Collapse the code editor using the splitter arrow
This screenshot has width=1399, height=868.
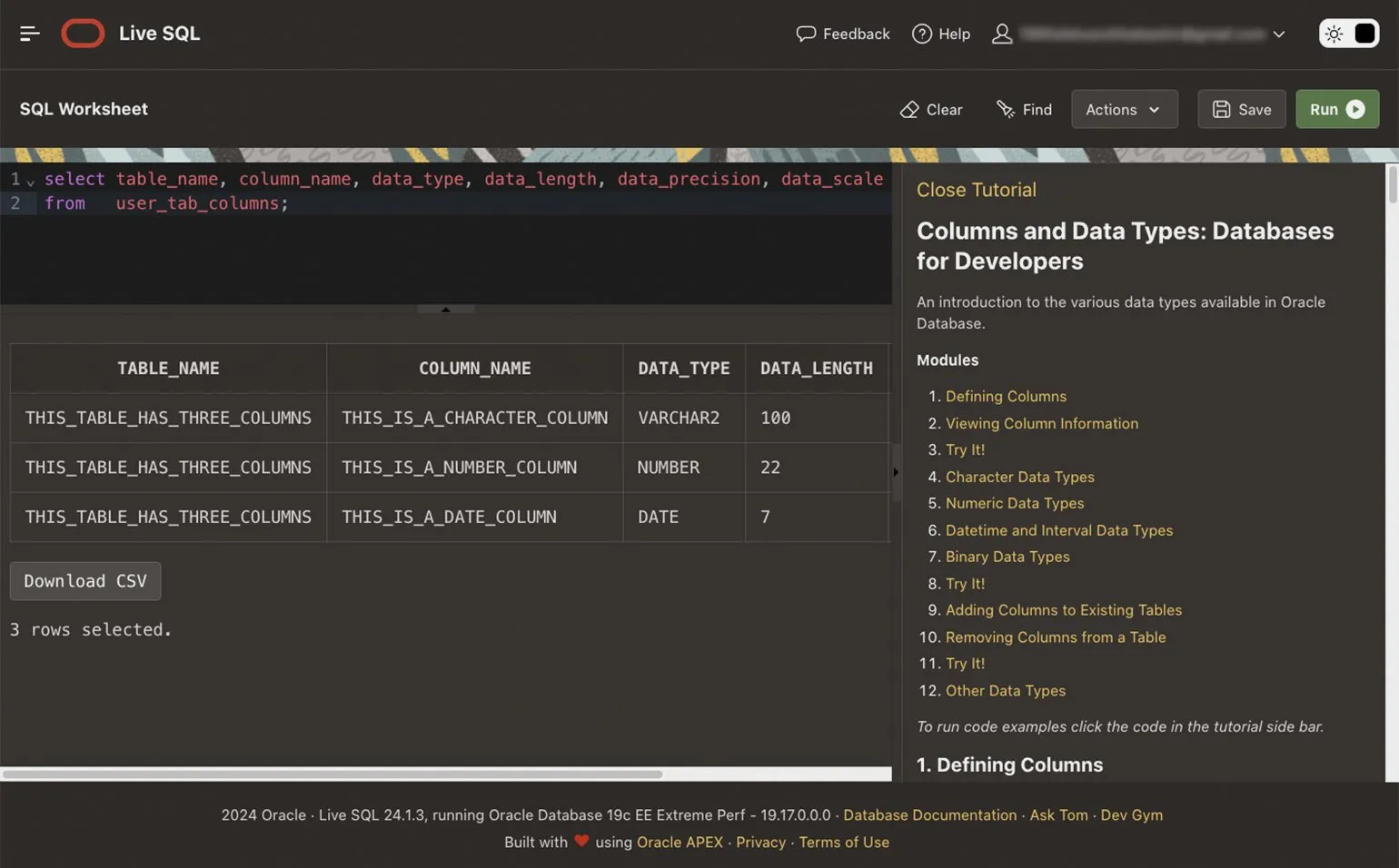445,310
